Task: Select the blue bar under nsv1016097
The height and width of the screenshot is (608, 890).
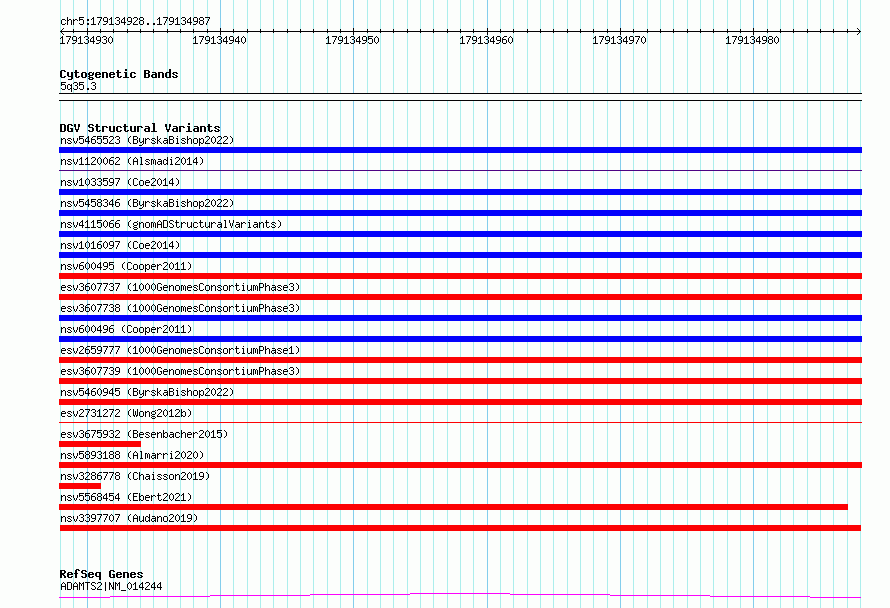Action: (x=460, y=255)
